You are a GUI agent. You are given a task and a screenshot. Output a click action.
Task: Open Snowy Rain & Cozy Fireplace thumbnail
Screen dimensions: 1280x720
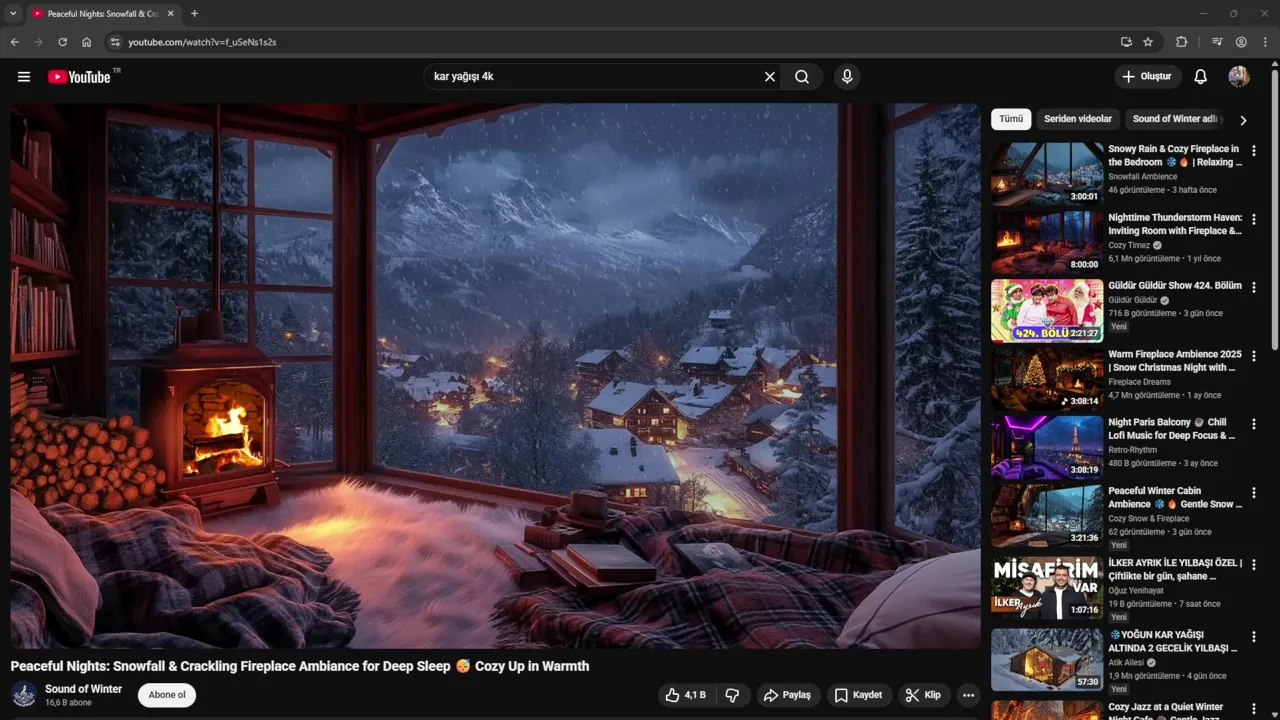1047,174
